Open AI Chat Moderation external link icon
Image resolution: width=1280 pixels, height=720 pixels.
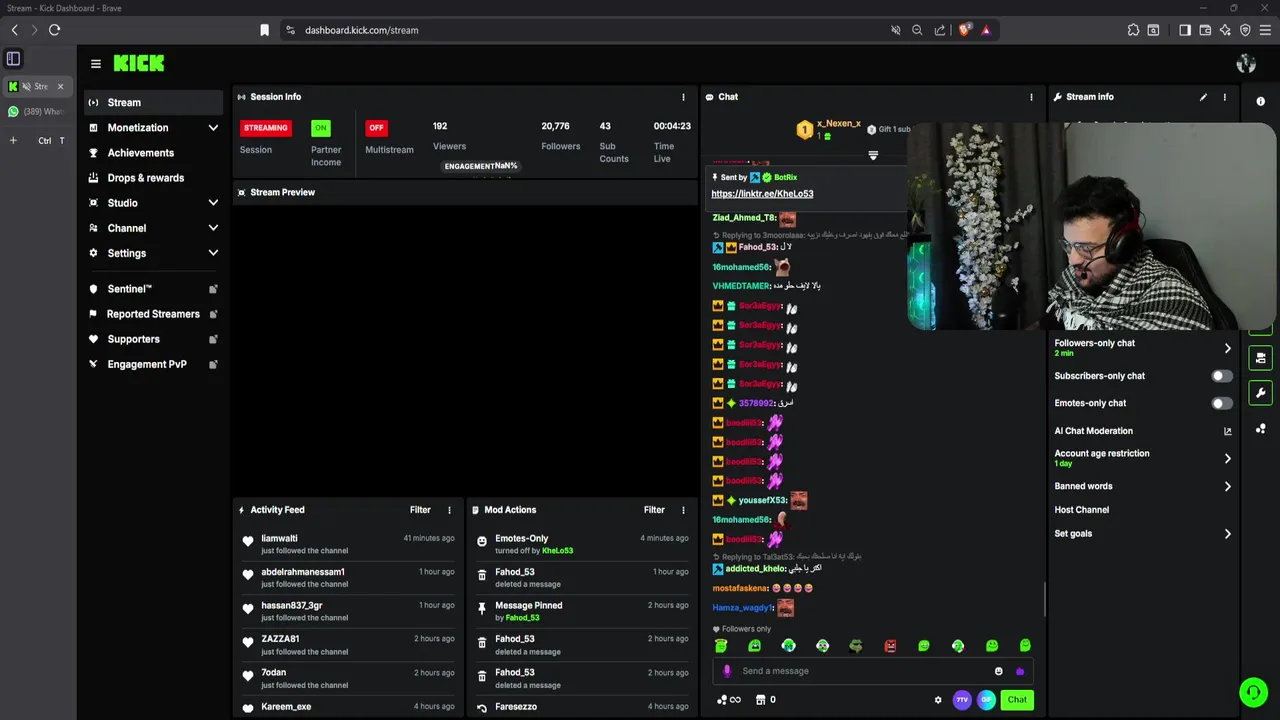(1228, 431)
